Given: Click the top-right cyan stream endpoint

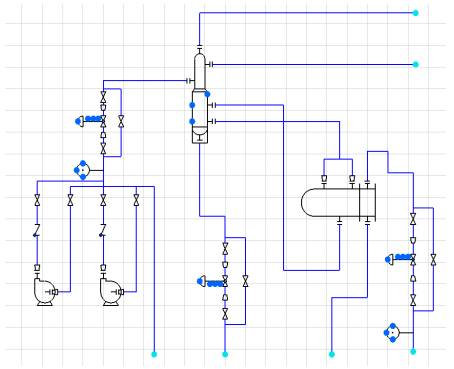Looking at the screenshot, I should [x=415, y=13].
